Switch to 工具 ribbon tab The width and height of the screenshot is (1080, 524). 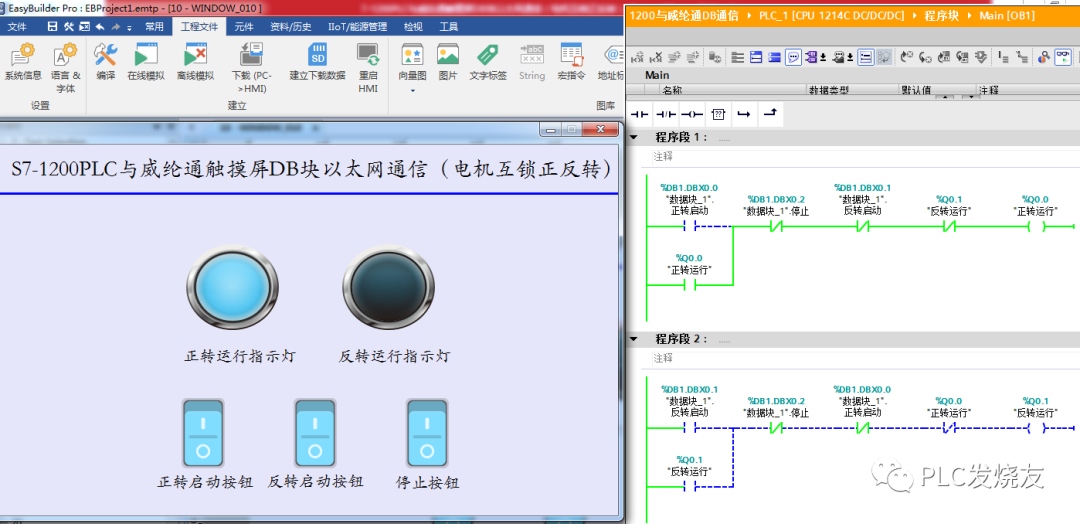tap(449, 27)
